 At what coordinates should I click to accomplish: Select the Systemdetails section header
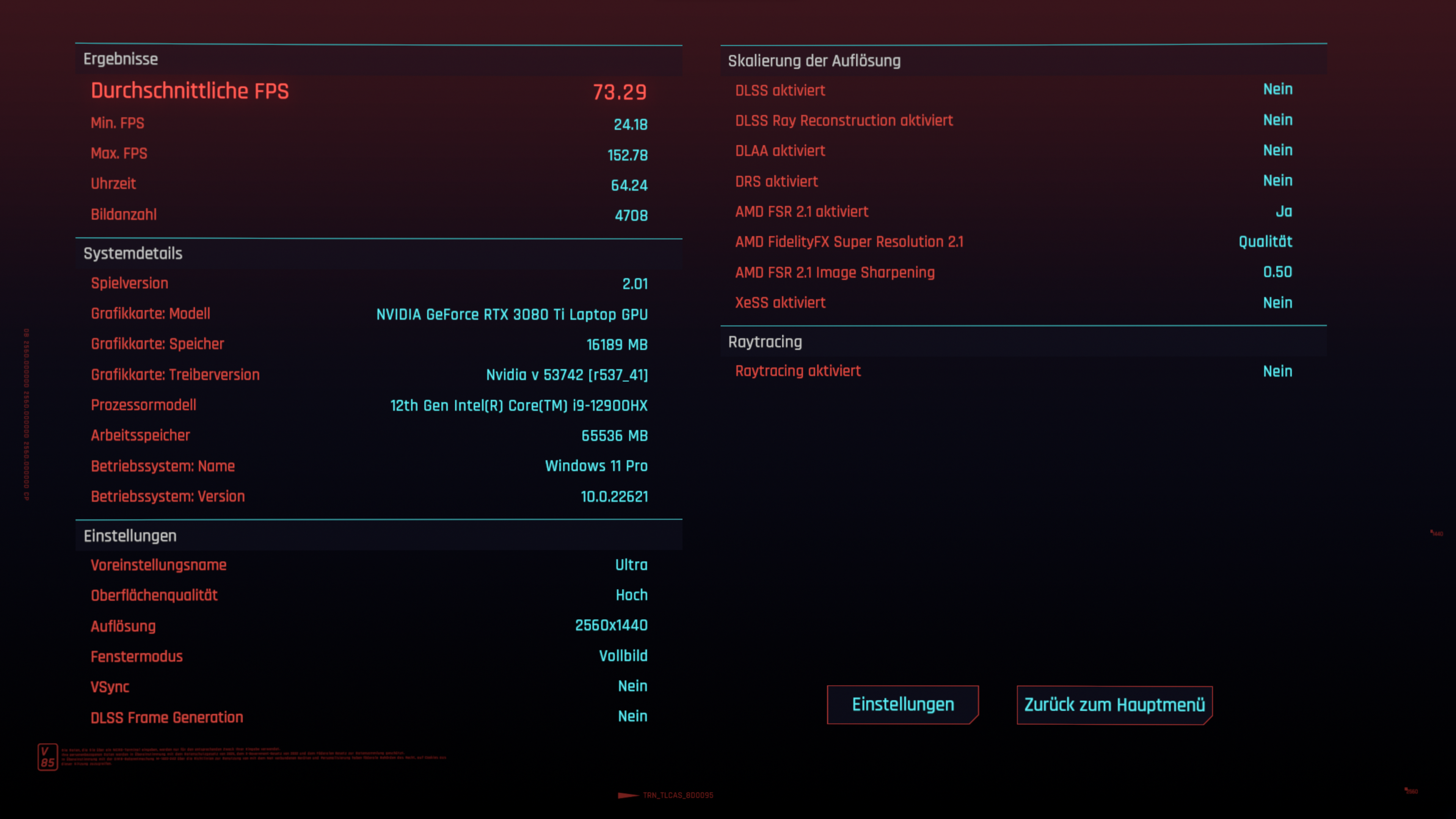(x=133, y=254)
